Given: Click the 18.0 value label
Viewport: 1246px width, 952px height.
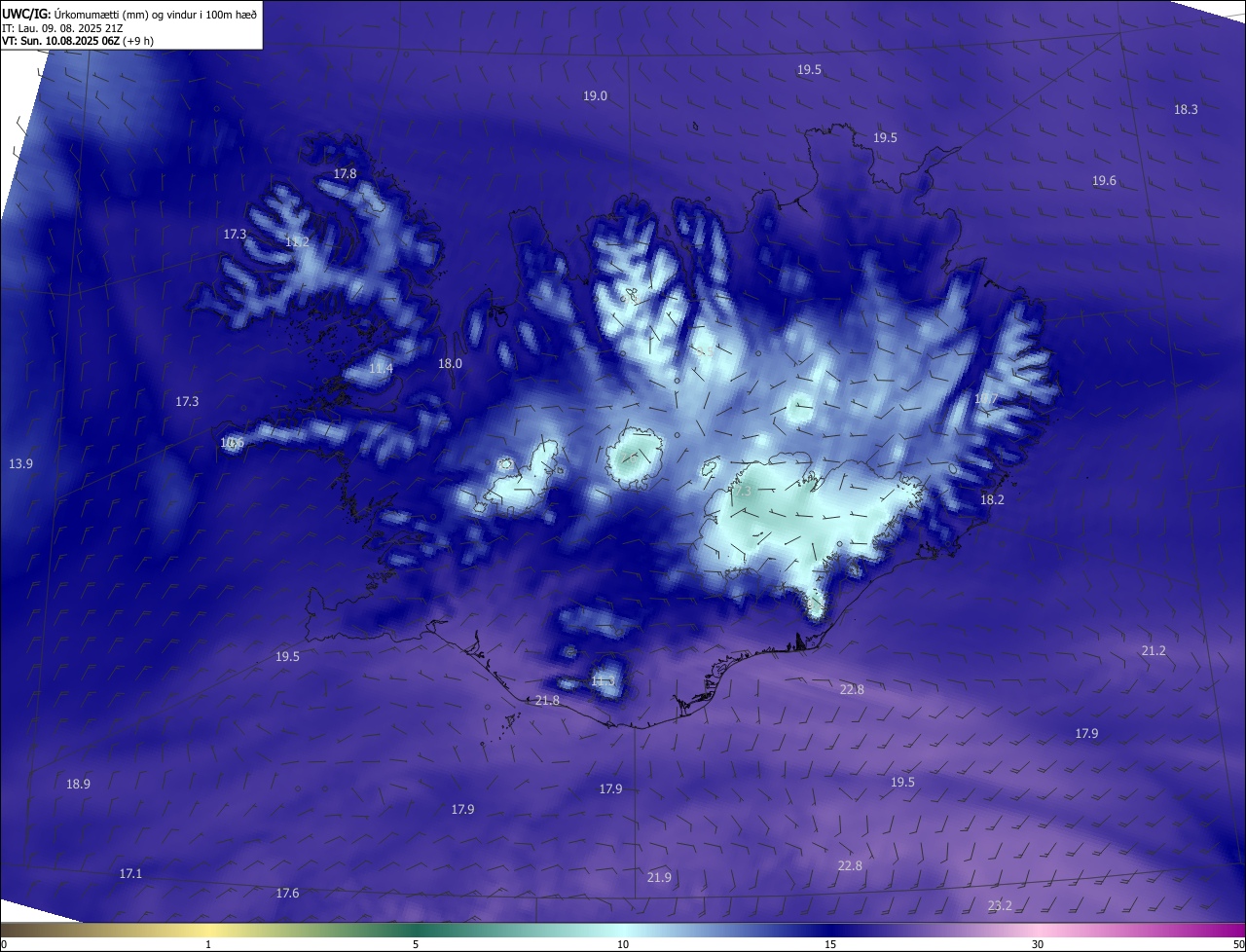Looking at the screenshot, I should pyautogui.click(x=450, y=364).
